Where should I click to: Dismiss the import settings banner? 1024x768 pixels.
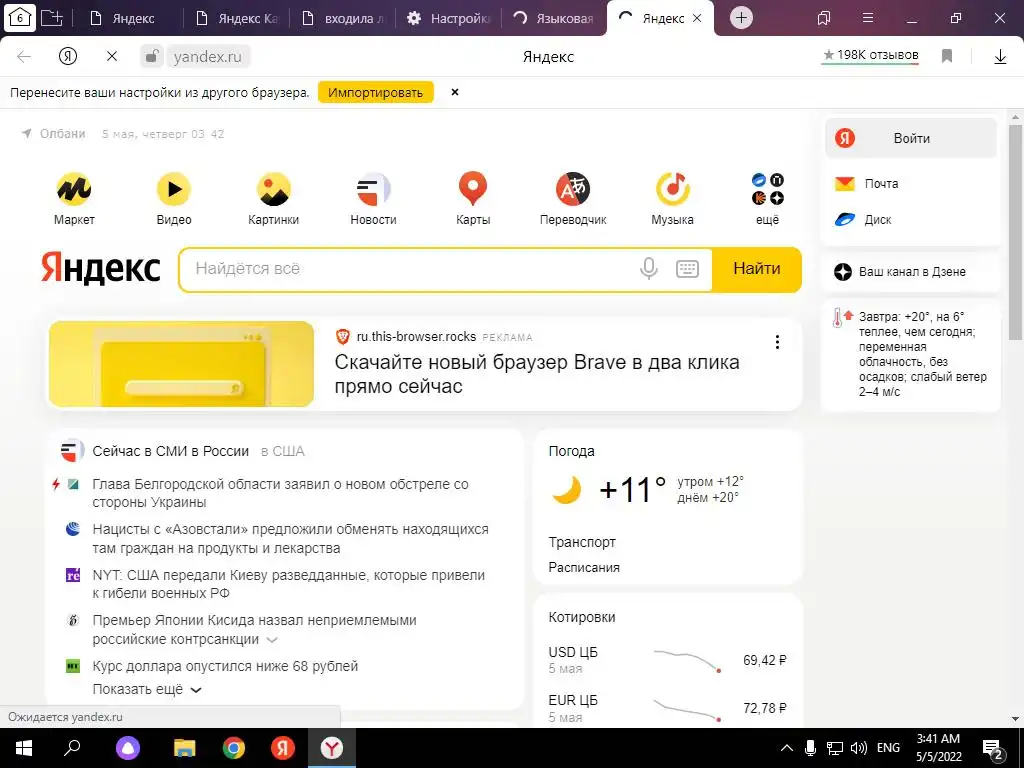(x=455, y=93)
